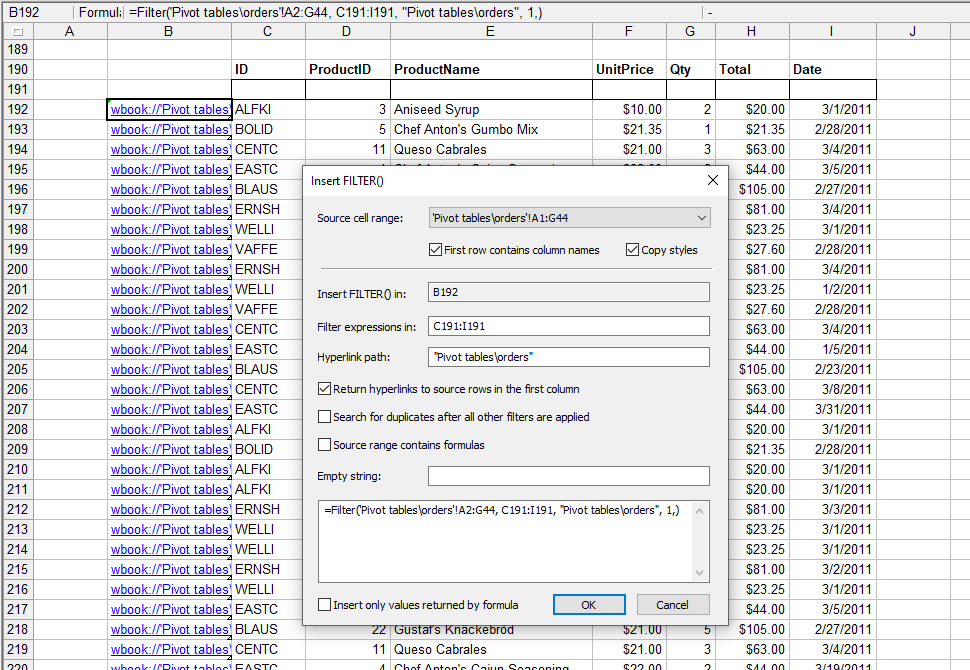Viewport: 970px width, 670px height.
Task: Select column E header
Action: 490,32
